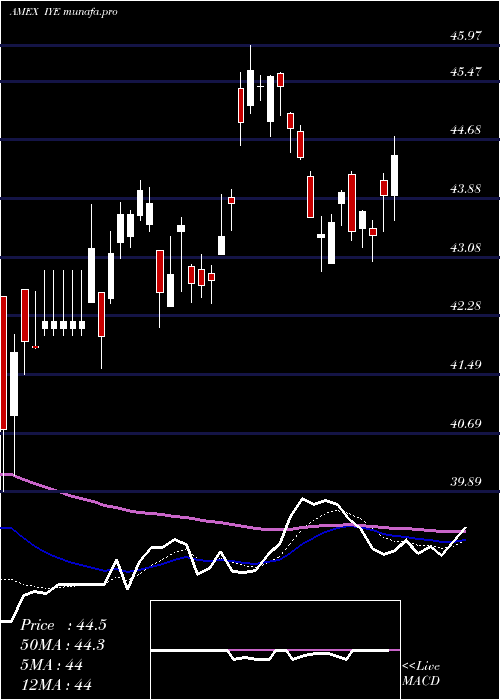Click the 5MA : 44 readout
This screenshot has width=500, height=700.
[x=52, y=665]
